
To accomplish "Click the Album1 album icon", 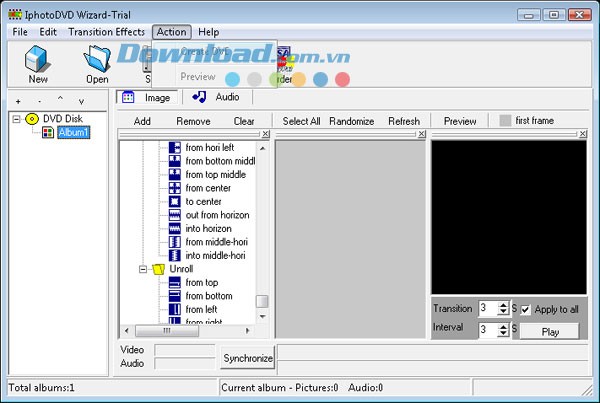I will click(x=48, y=133).
